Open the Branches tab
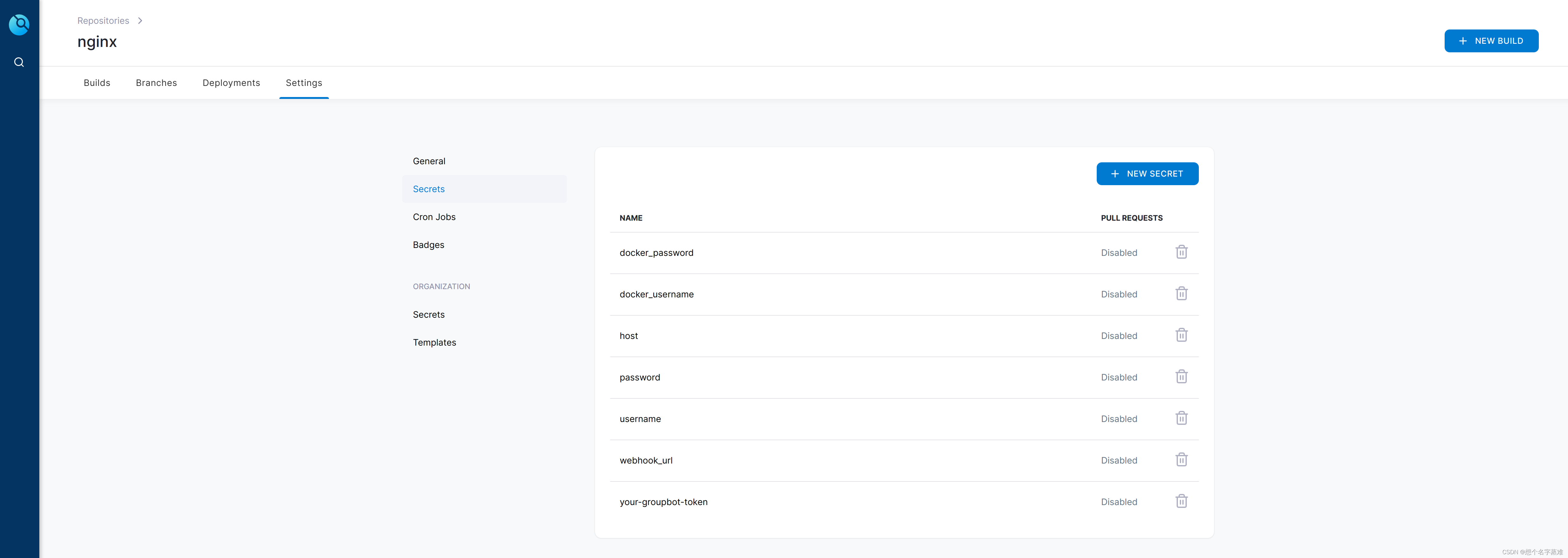The width and height of the screenshot is (1568, 558). click(x=156, y=83)
